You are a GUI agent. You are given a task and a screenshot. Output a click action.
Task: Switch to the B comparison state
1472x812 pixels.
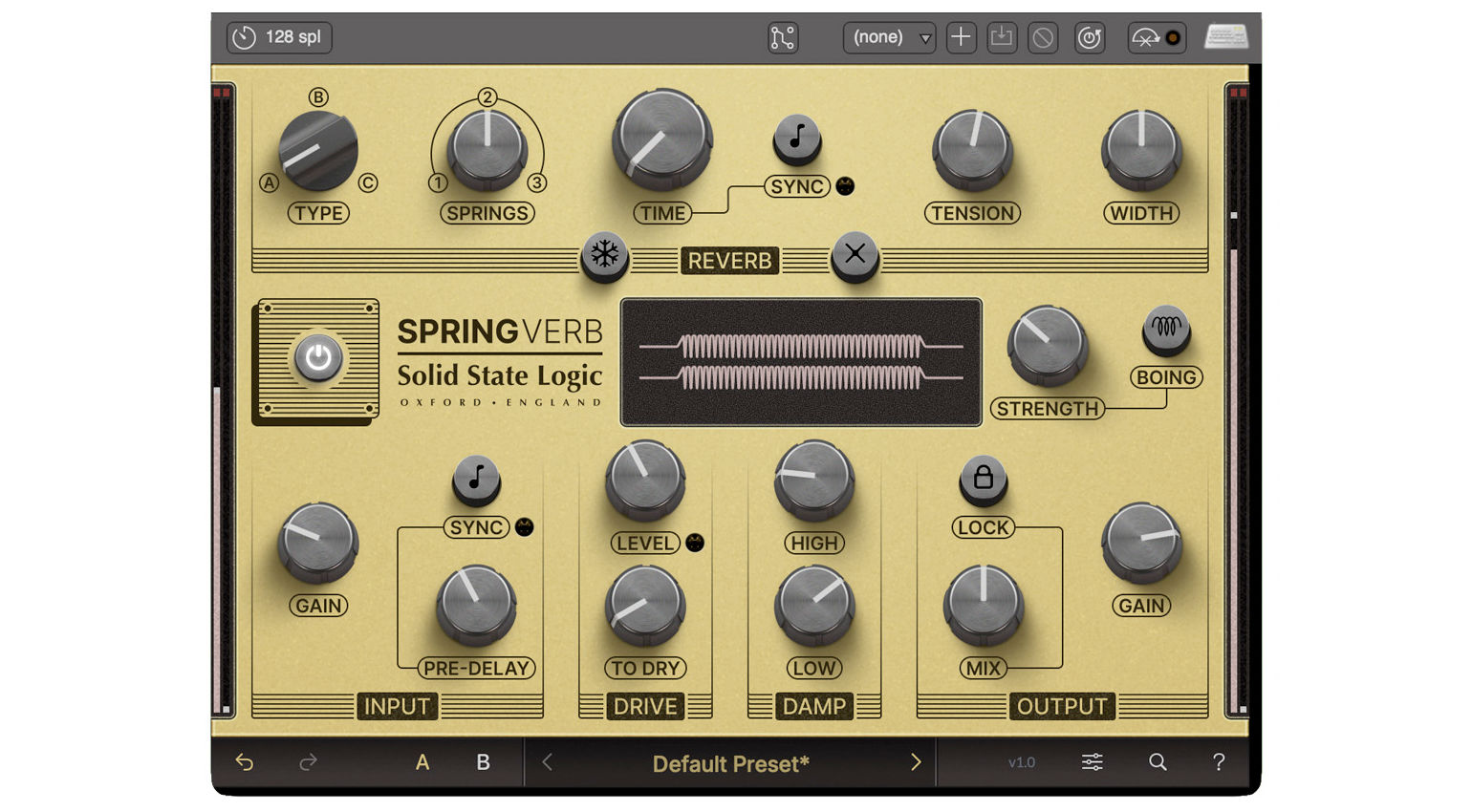pyautogui.click(x=483, y=762)
